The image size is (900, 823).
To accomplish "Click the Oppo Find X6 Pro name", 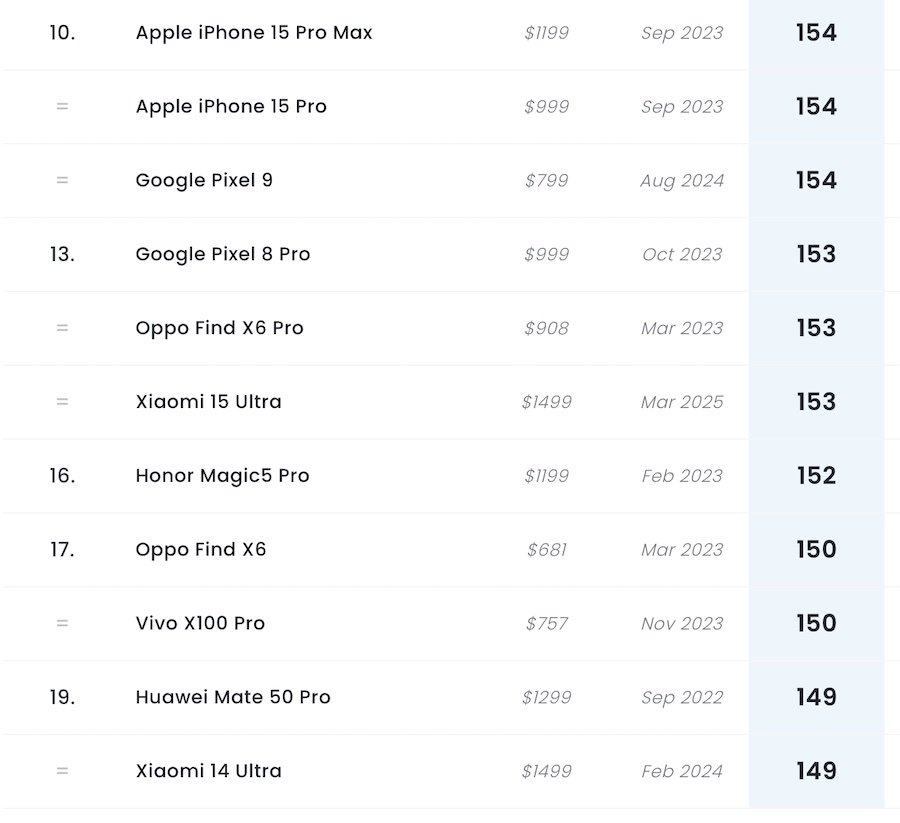I will (x=219, y=328).
